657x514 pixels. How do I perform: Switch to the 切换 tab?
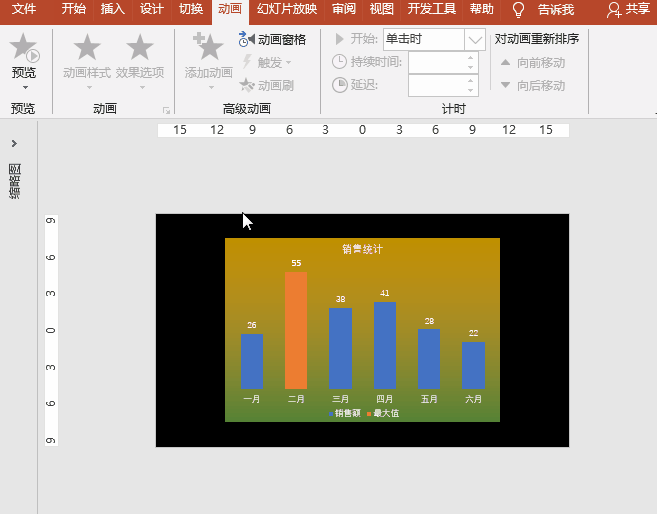click(191, 9)
